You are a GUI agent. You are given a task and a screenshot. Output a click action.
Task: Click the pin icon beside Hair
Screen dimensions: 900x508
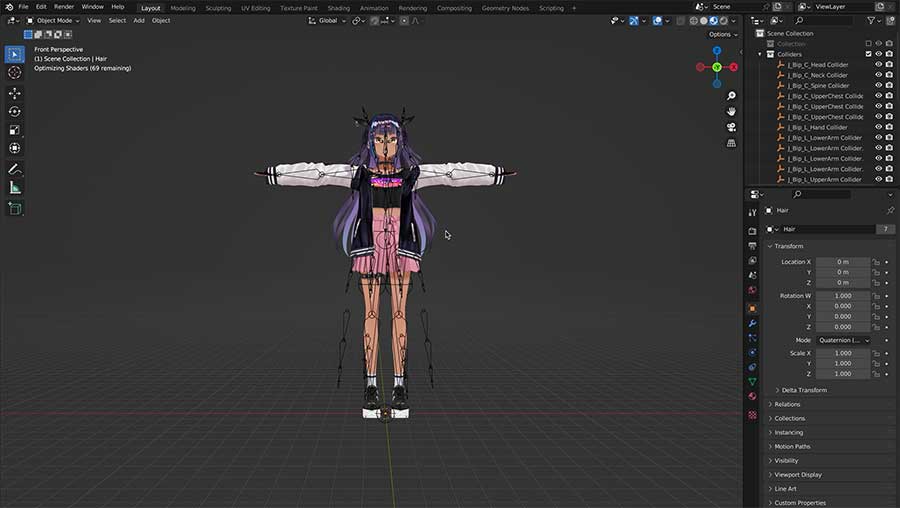890,211
